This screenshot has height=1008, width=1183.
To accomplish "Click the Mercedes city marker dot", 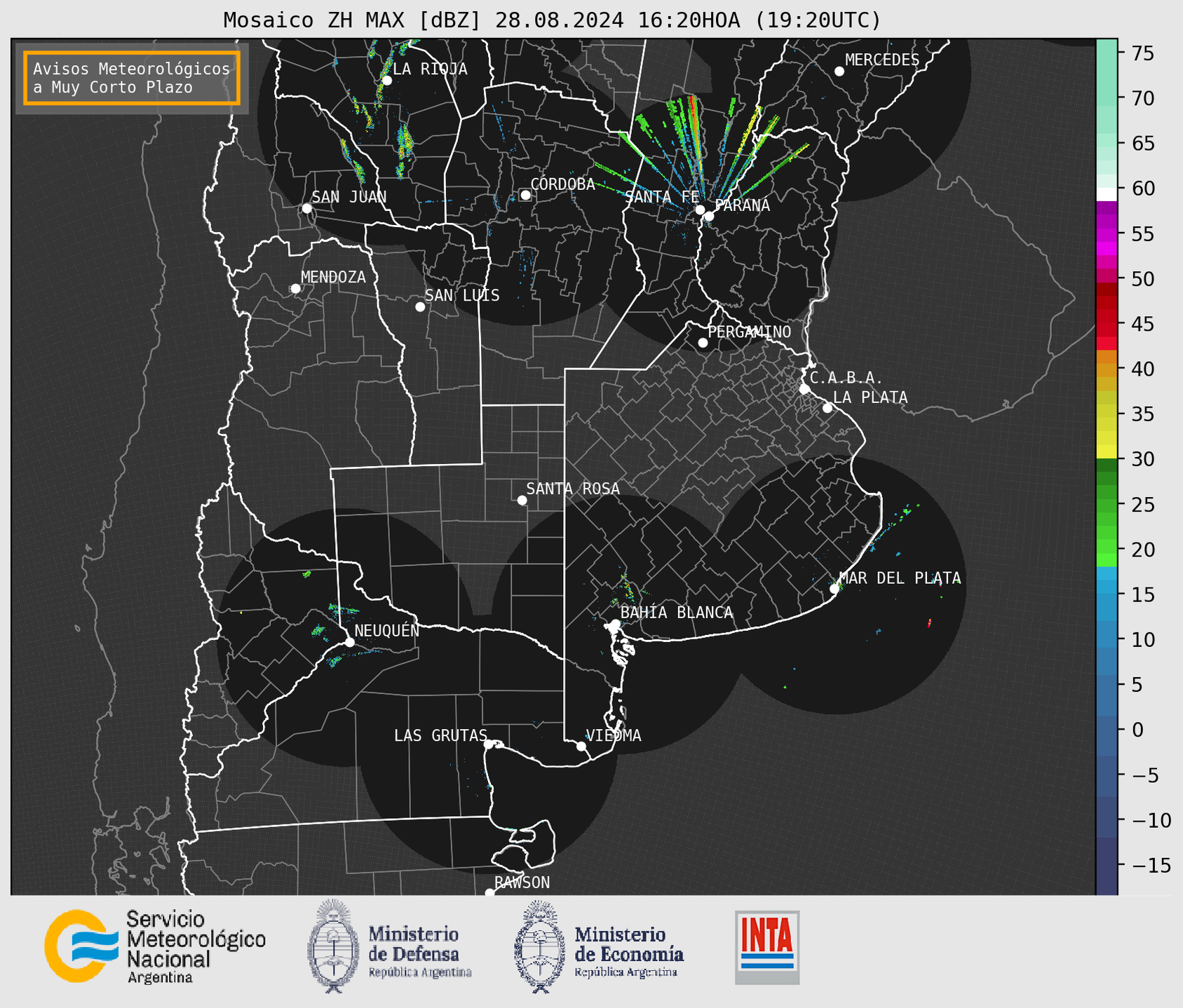I will (x=839, y=71).
